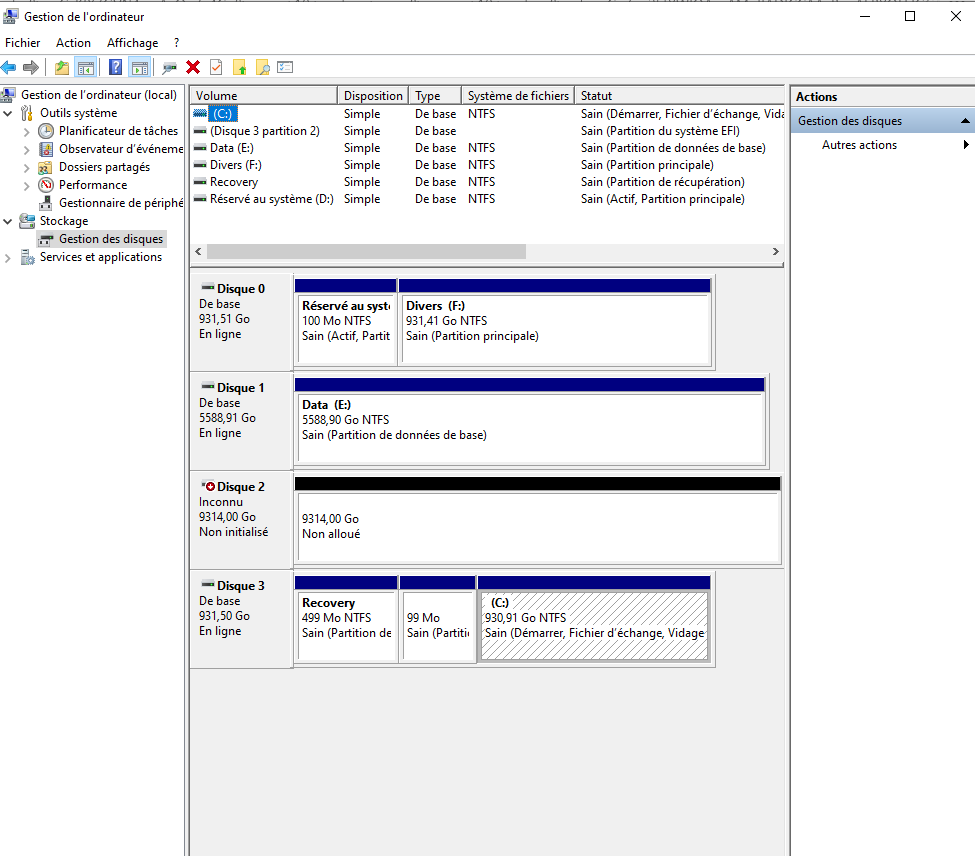Image resolution: width=975 pixels, height=856 pixels.
Task: Click the volume list scroll left arrow
Action: click(198, 251)
